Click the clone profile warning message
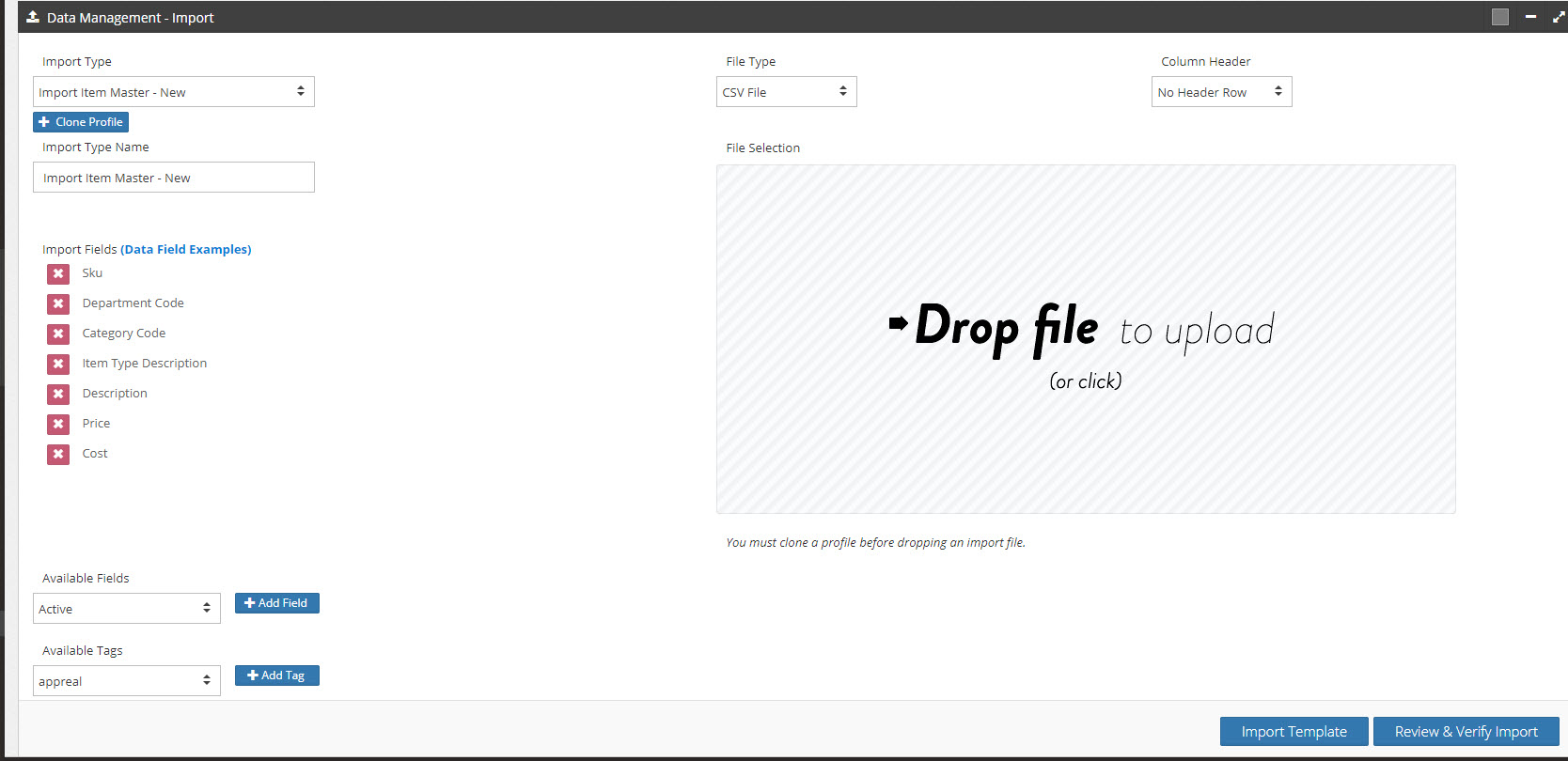The image size is (1568, 761). pos(875,543)
